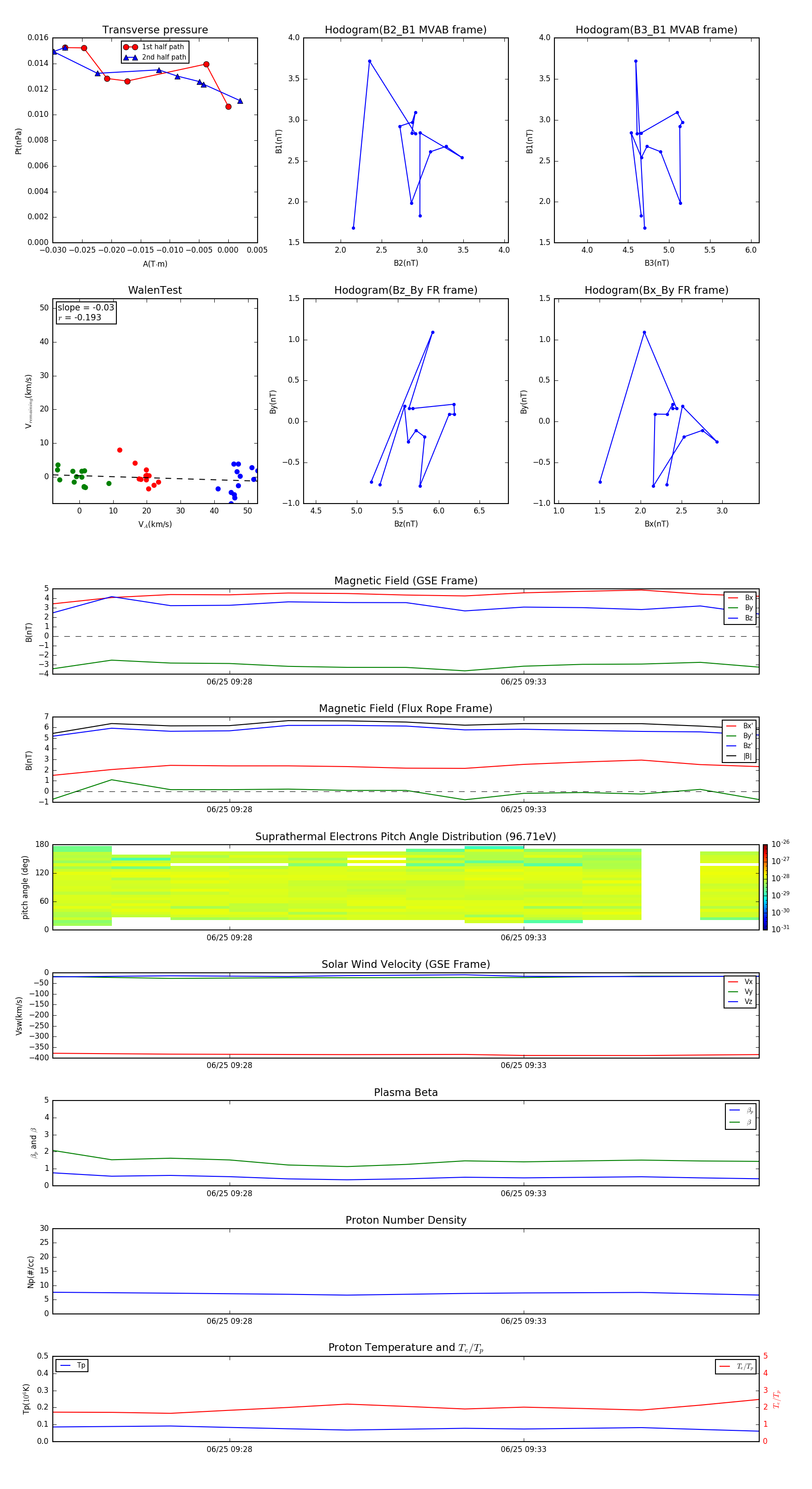This screenshot has height=1489, width=812.
Task: Click the 'slope = -0.03' annotation
Action: (86, 308)
